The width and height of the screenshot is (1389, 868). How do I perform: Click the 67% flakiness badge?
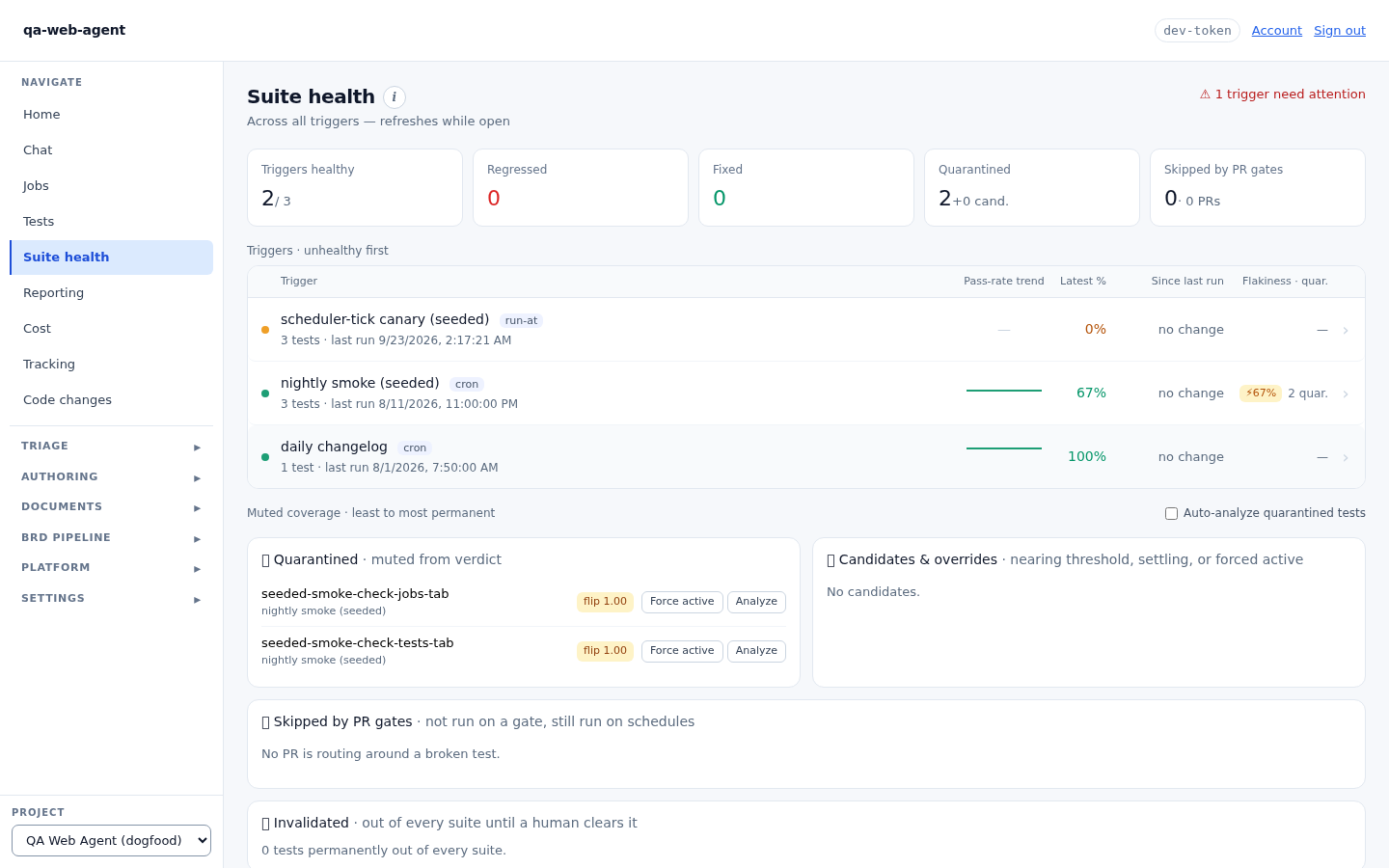1261,393
